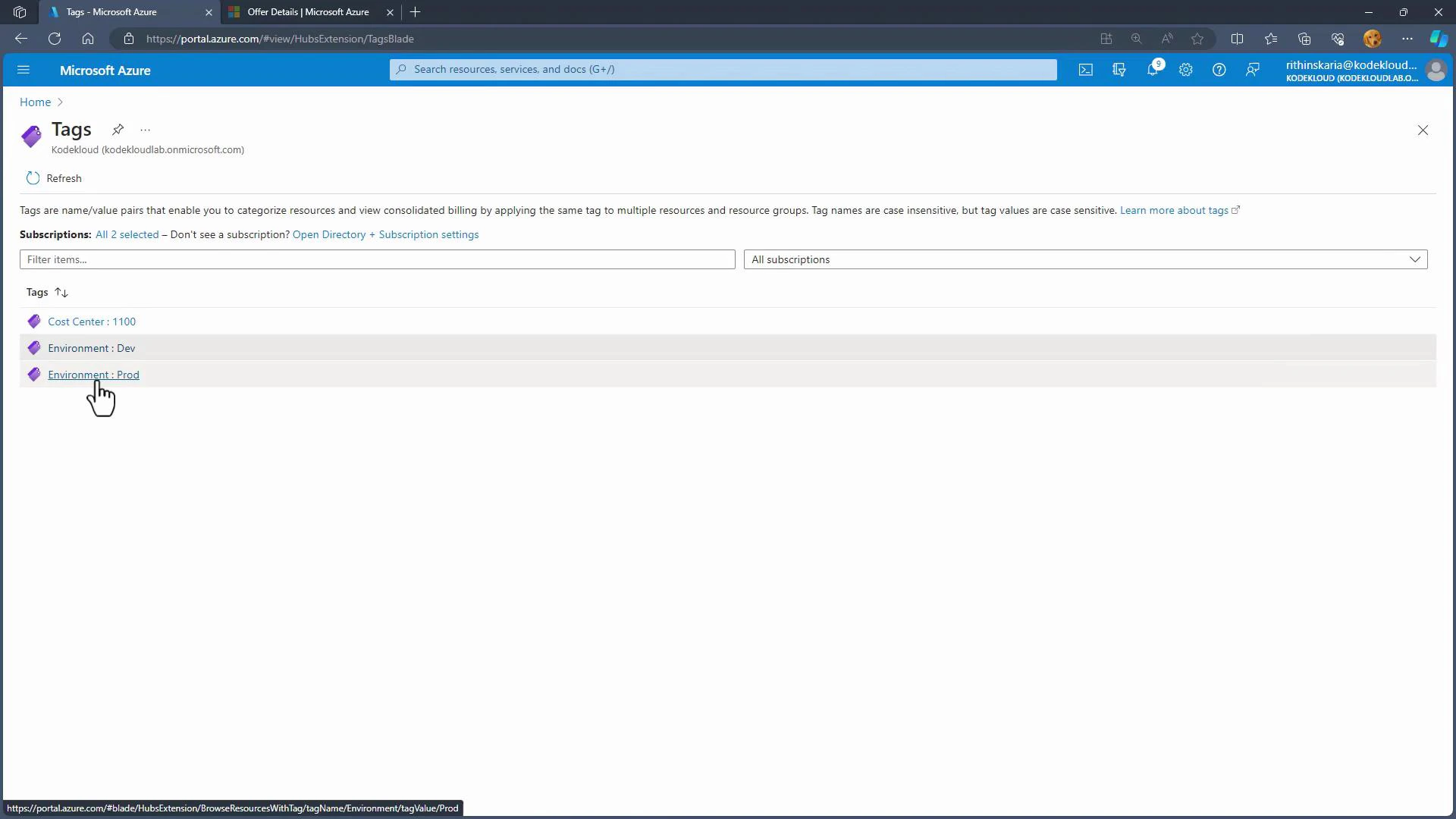Open the Directories and subscriptions filter
This screenshot has width=1456, height=819.
(1119, 70)
